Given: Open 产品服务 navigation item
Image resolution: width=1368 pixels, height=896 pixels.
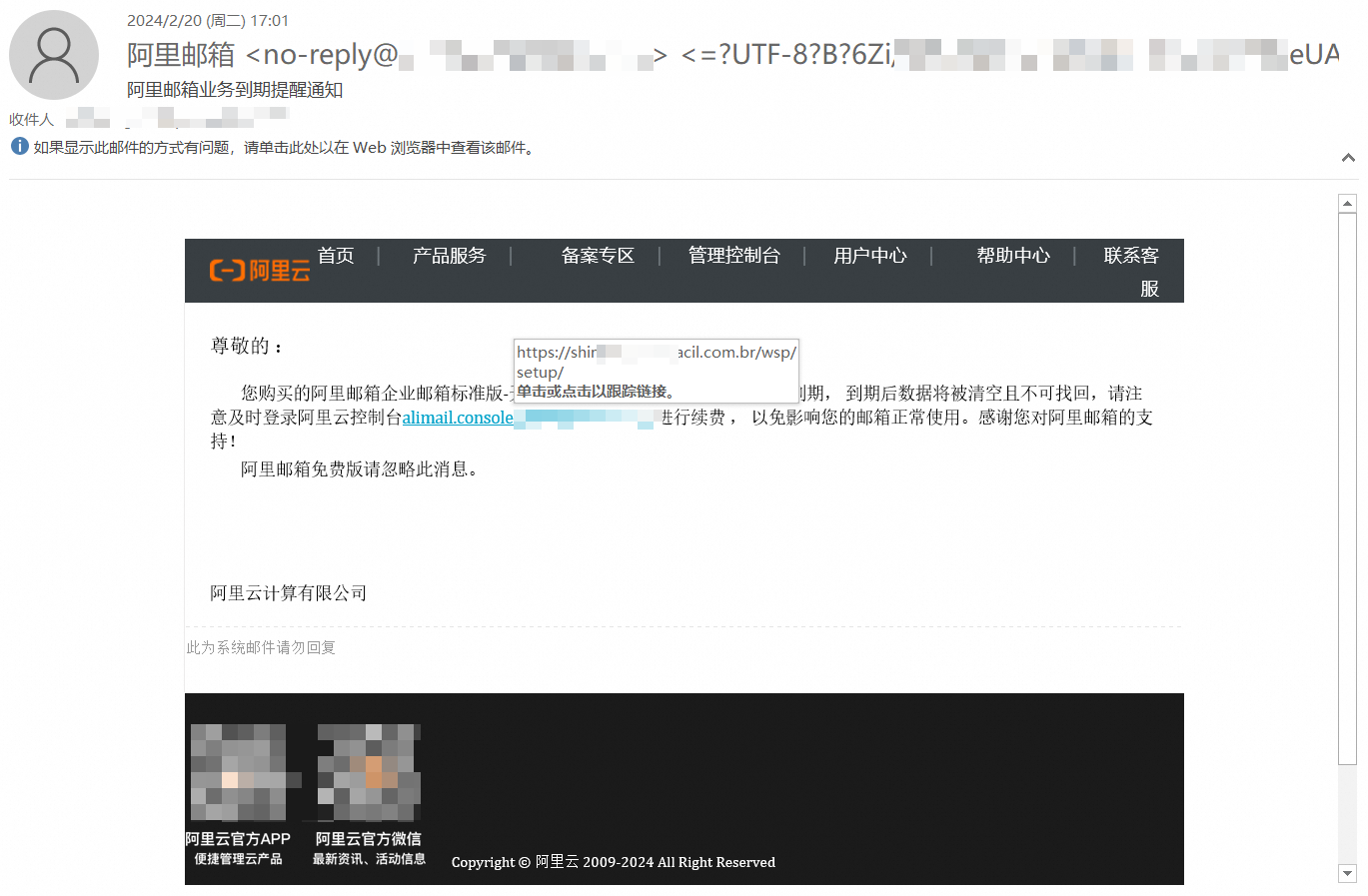Looking at the screenshot, I should click(449, 256).
